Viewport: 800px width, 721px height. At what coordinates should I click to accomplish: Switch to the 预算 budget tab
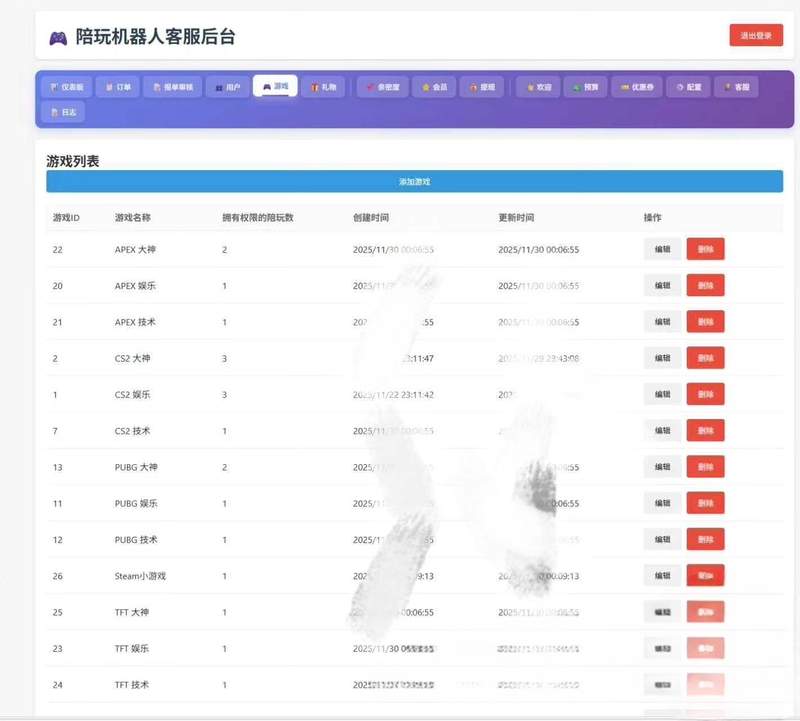[x=586, y=87]
